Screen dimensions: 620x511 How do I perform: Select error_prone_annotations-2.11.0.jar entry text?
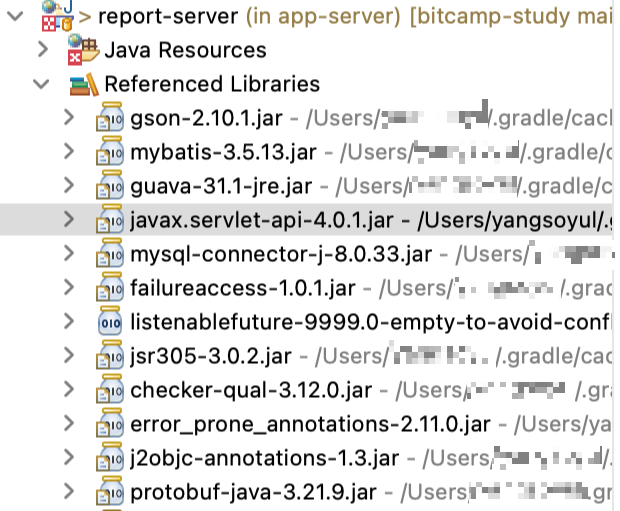pos(310,425)
